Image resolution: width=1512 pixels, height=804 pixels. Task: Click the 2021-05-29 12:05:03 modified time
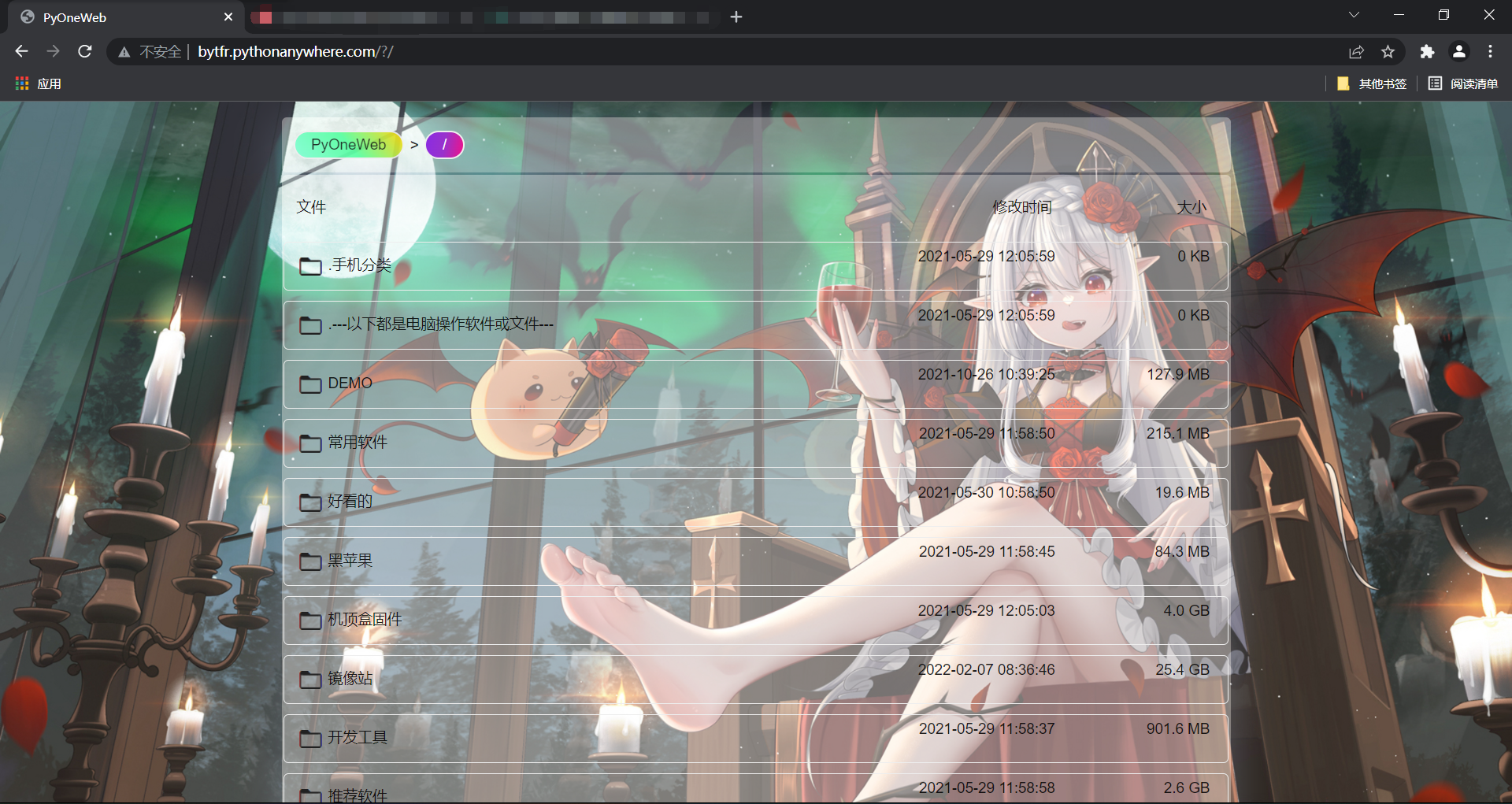coord(987,611)
